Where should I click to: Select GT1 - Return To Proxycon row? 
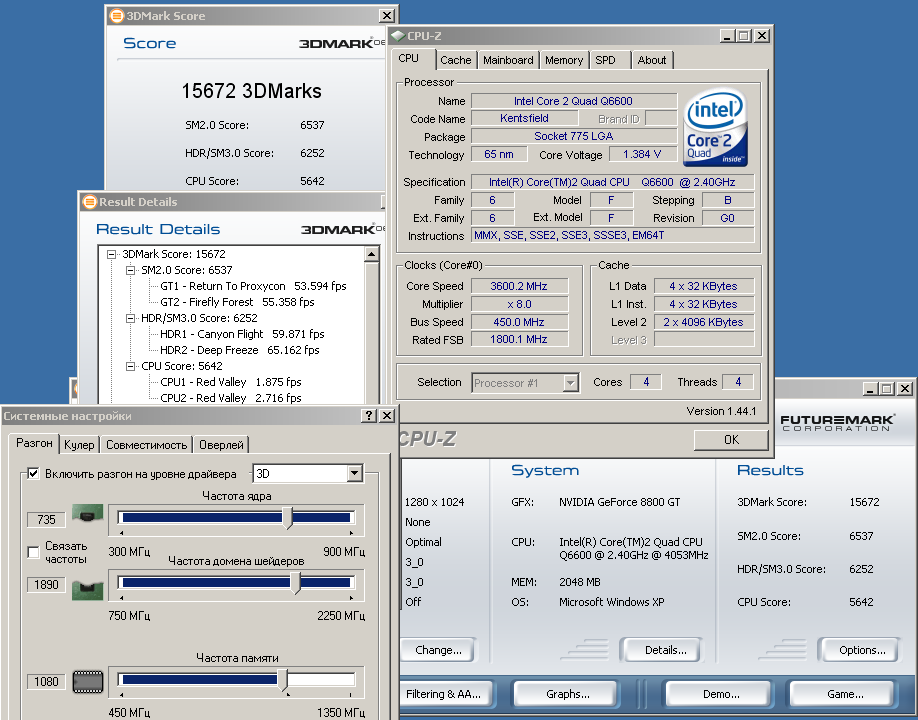tap(253, 286)
